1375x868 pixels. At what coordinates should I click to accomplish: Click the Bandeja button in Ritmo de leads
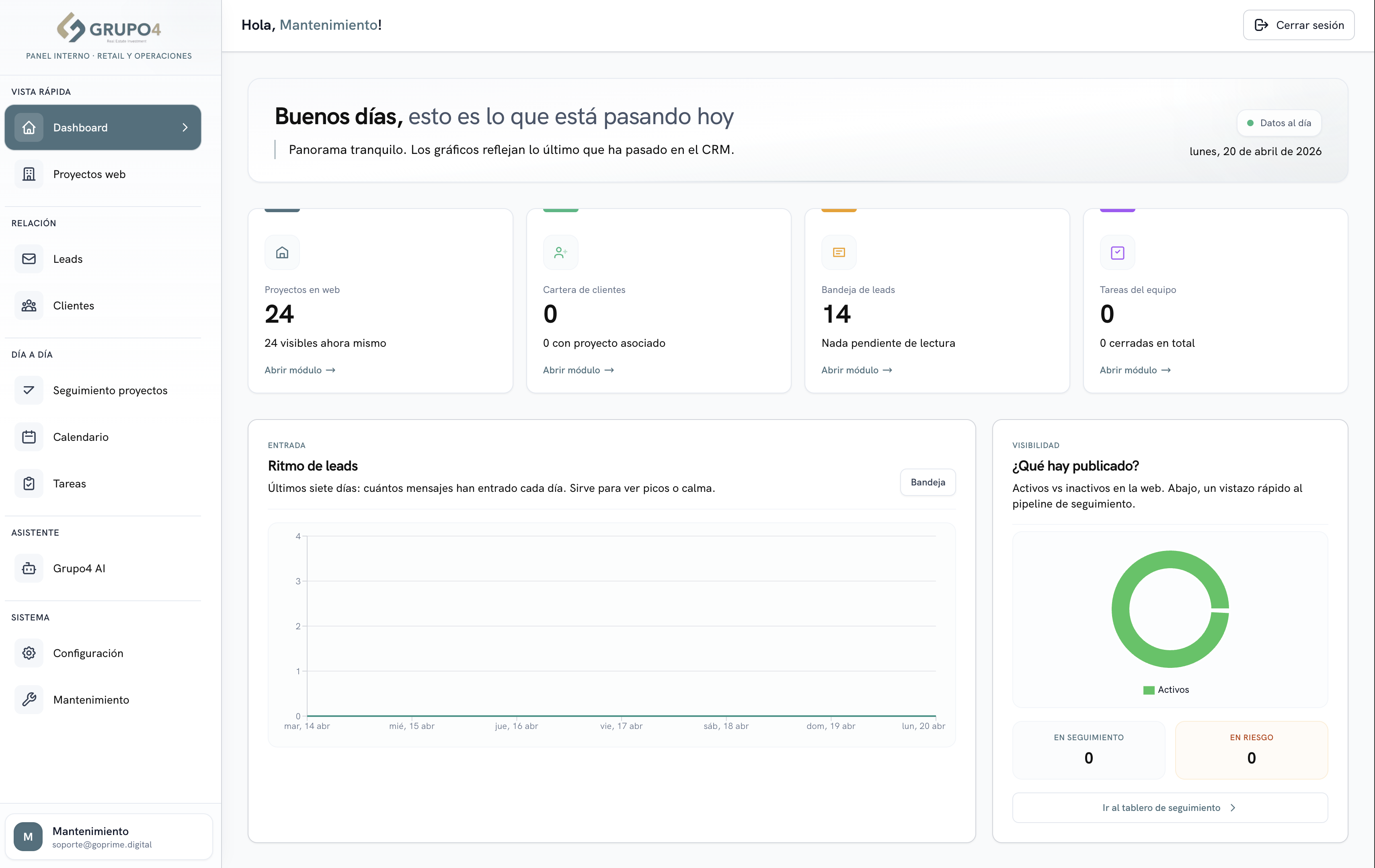click(x=928, y=482)
